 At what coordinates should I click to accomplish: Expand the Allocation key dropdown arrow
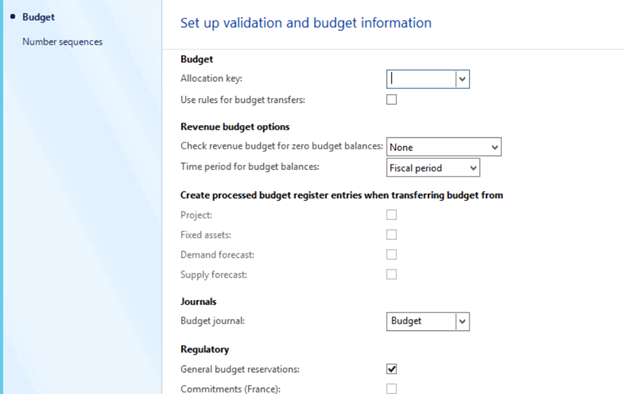coord(462,79)
